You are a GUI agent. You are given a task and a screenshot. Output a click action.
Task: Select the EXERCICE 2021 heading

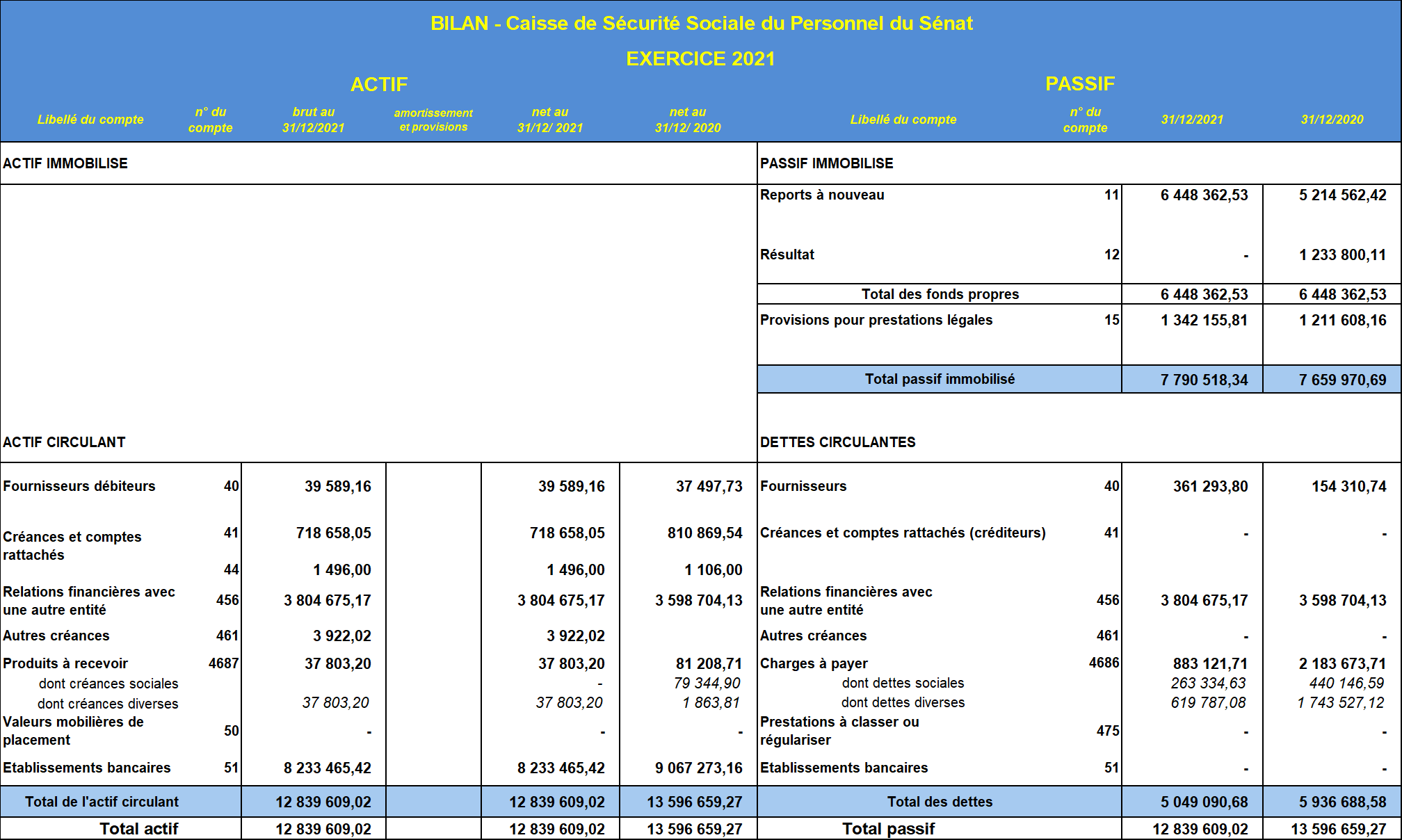(x=700, y=59)
